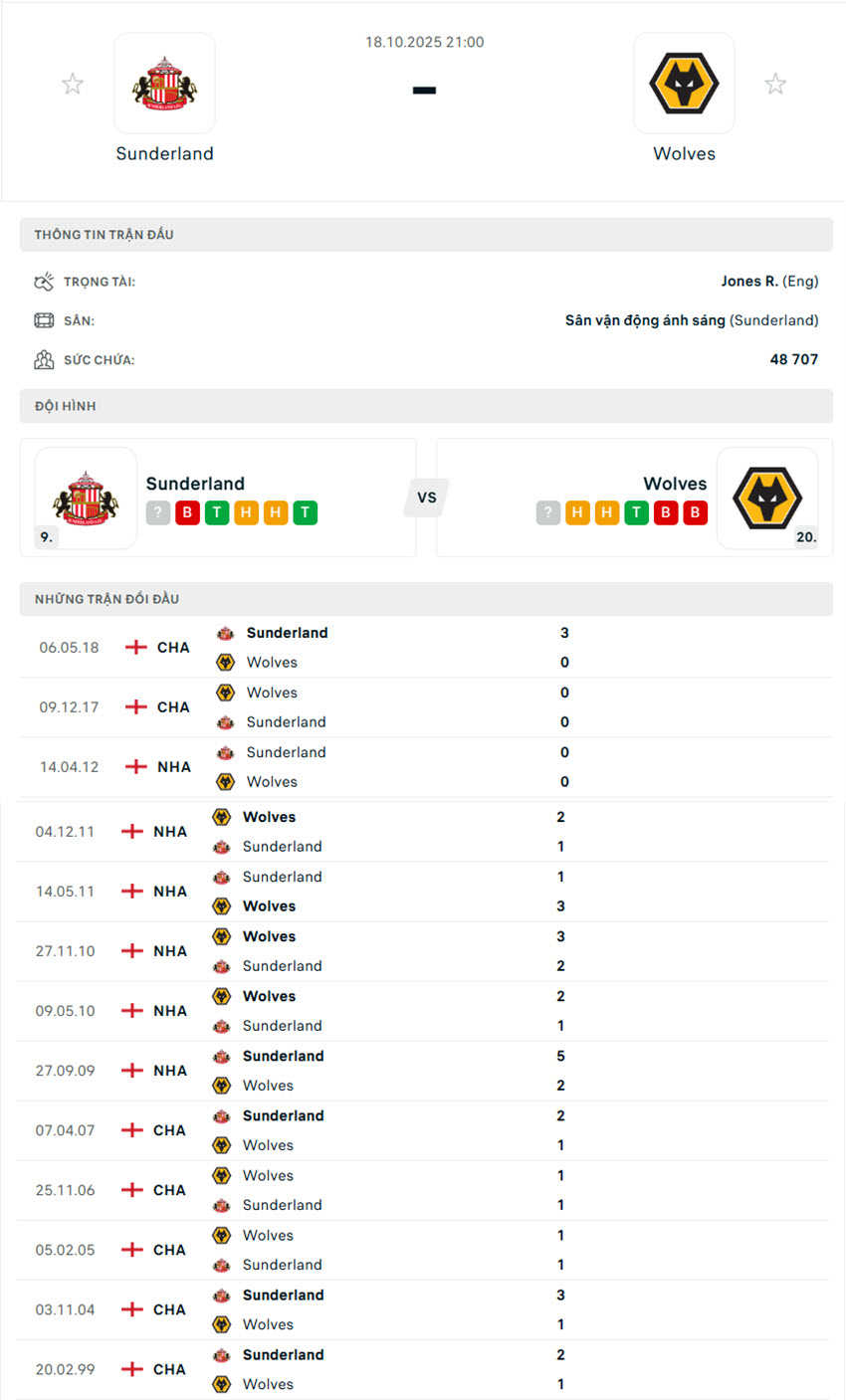
Task: Click the Sunderland mini crest in the 27.09.09 row
Action: pos(221,1056)
